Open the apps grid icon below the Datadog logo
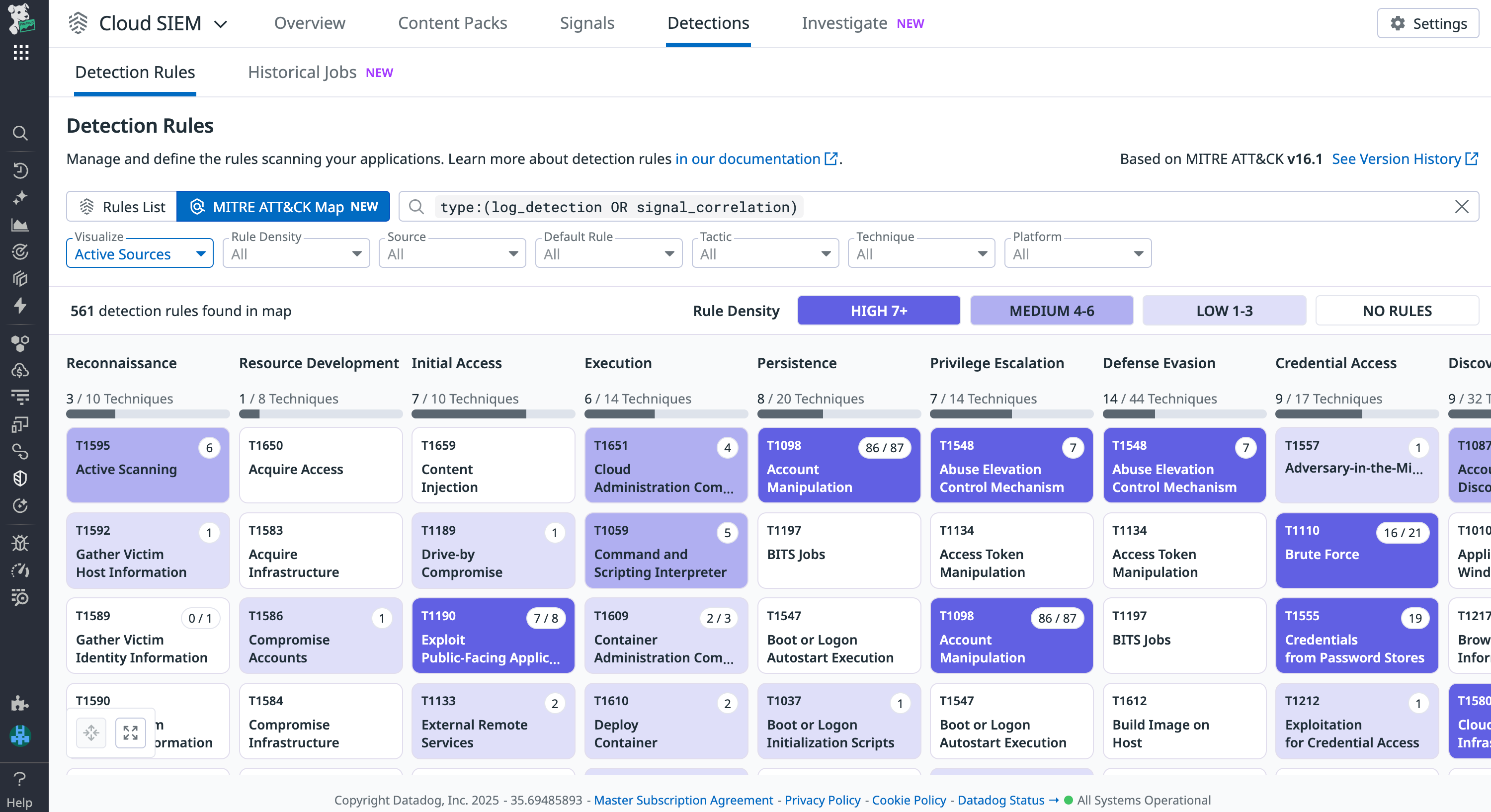Screen dimensions: 1491x812 click(x=21, y=53)
